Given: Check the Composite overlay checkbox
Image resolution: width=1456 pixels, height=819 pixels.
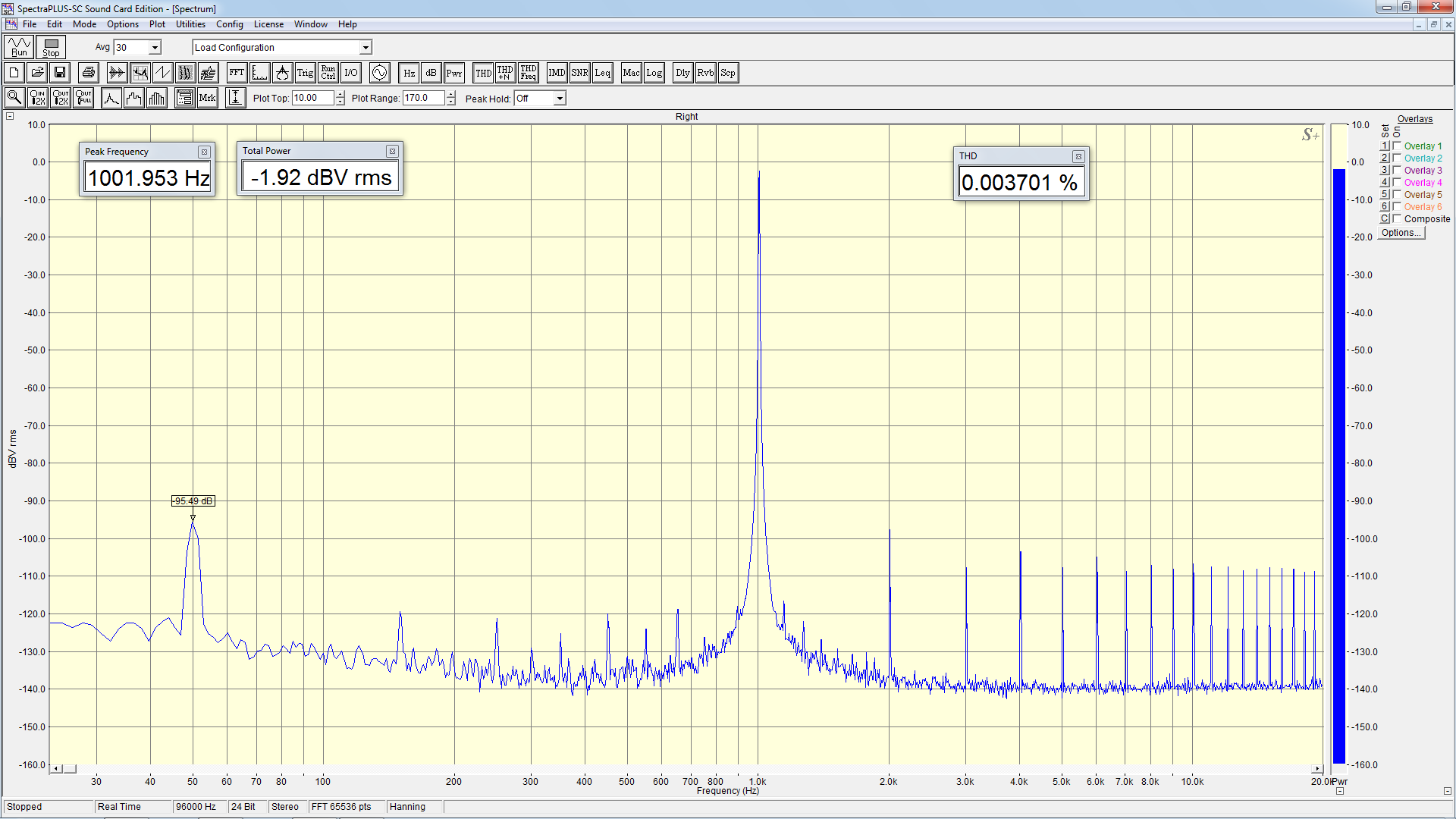Looking at the screenshot, I should point(1397,219).
